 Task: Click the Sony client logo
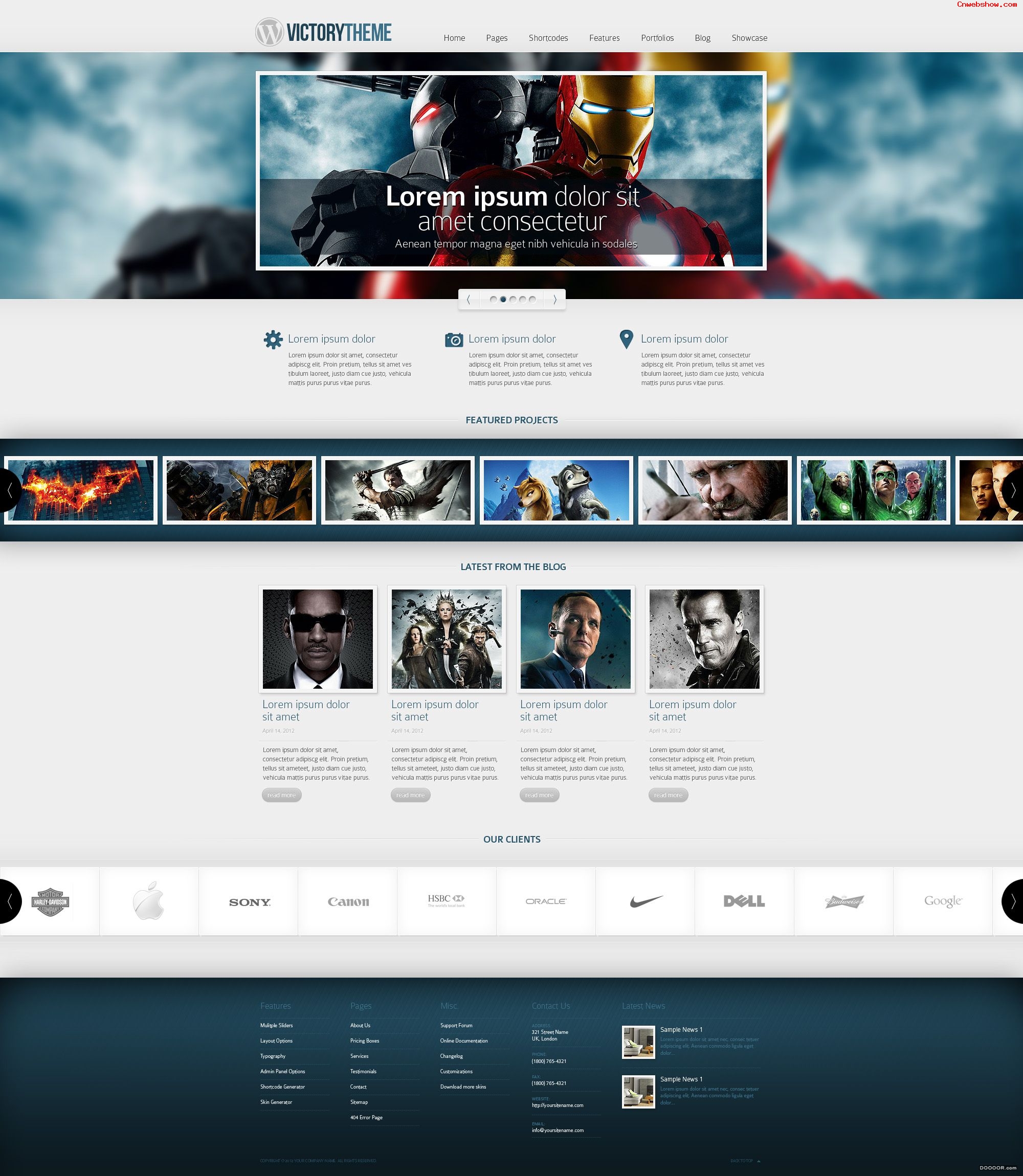[x=250, y=902]
